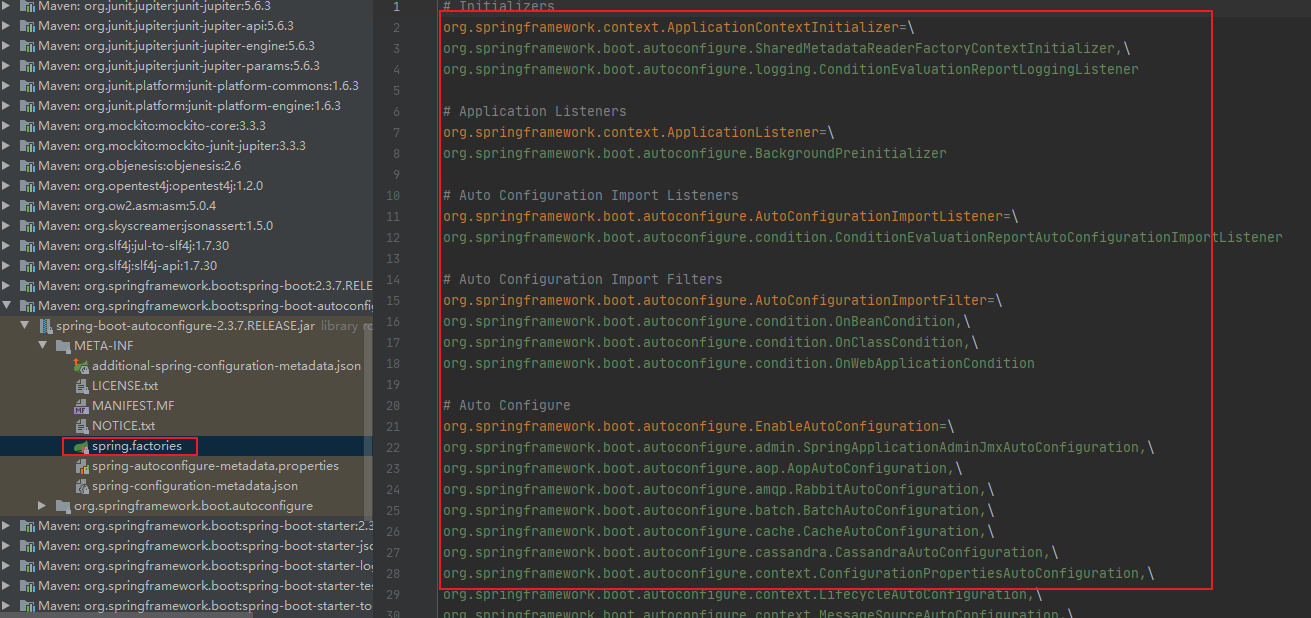Click the properties icon for spring-autoconfigure-metadata.properties
The image size is (1311, 618).
tap(80, 465)
